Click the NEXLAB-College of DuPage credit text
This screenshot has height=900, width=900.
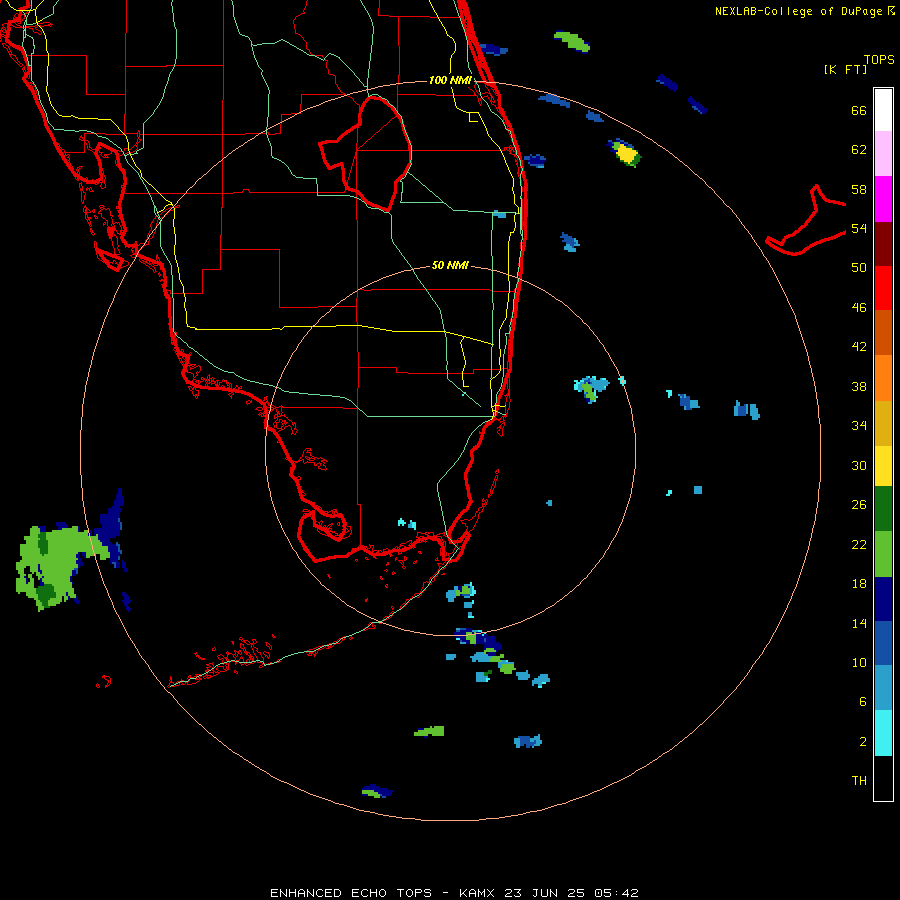coord(799,11)
